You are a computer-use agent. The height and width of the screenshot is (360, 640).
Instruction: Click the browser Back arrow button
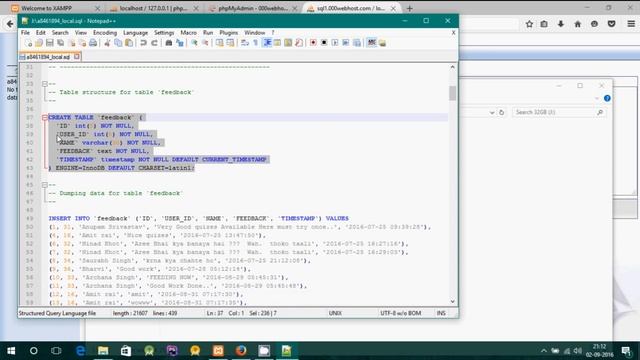pos(10,24)
